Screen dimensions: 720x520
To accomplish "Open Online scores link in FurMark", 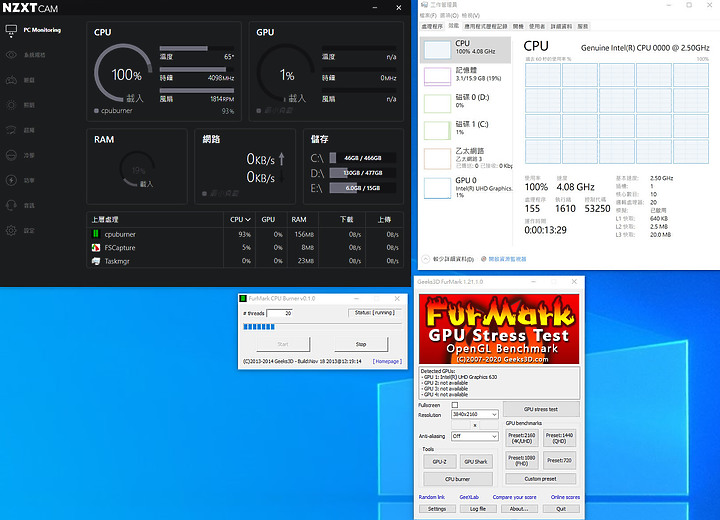I will [x=565, y=497].
